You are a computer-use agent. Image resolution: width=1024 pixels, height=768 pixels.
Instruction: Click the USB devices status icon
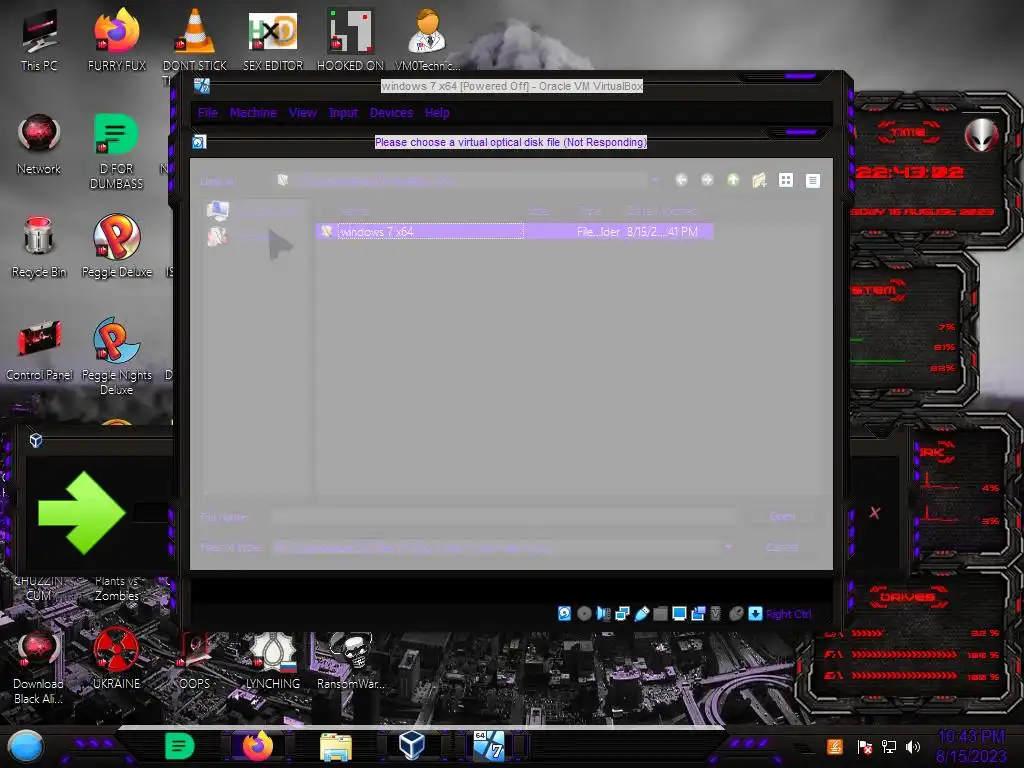641,614
